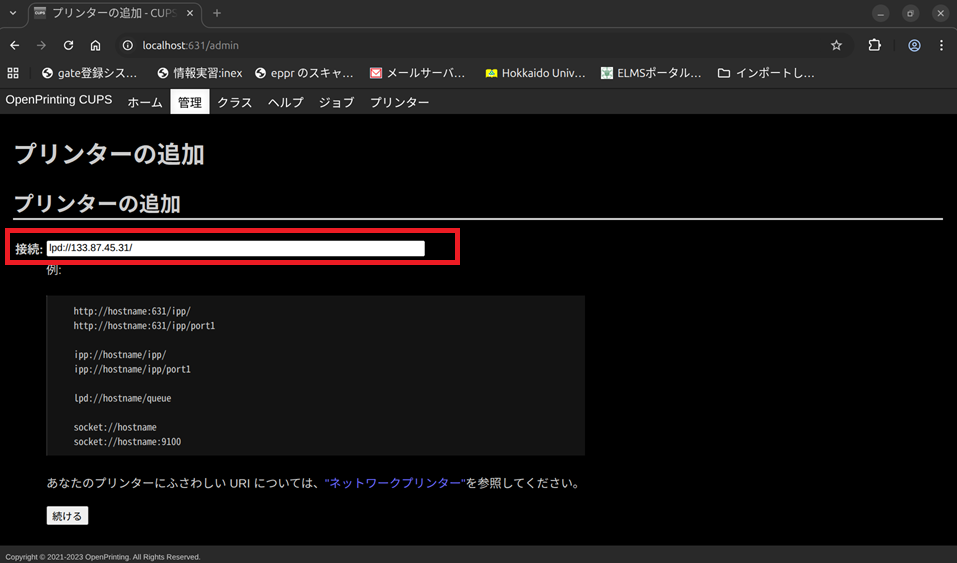Open the Chrome three-dot menu
The image size is (957, 563).
[941, 45]
